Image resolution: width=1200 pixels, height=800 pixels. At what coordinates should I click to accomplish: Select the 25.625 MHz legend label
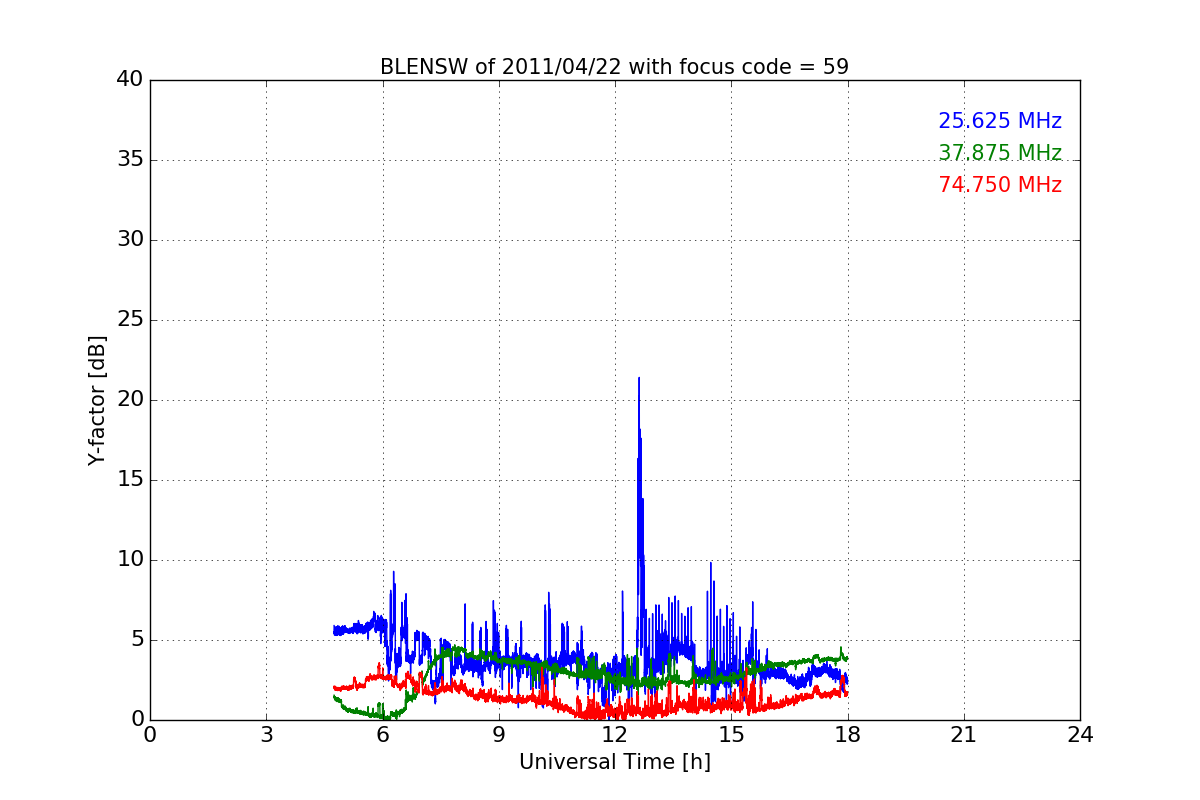[x=1000, y=121]
